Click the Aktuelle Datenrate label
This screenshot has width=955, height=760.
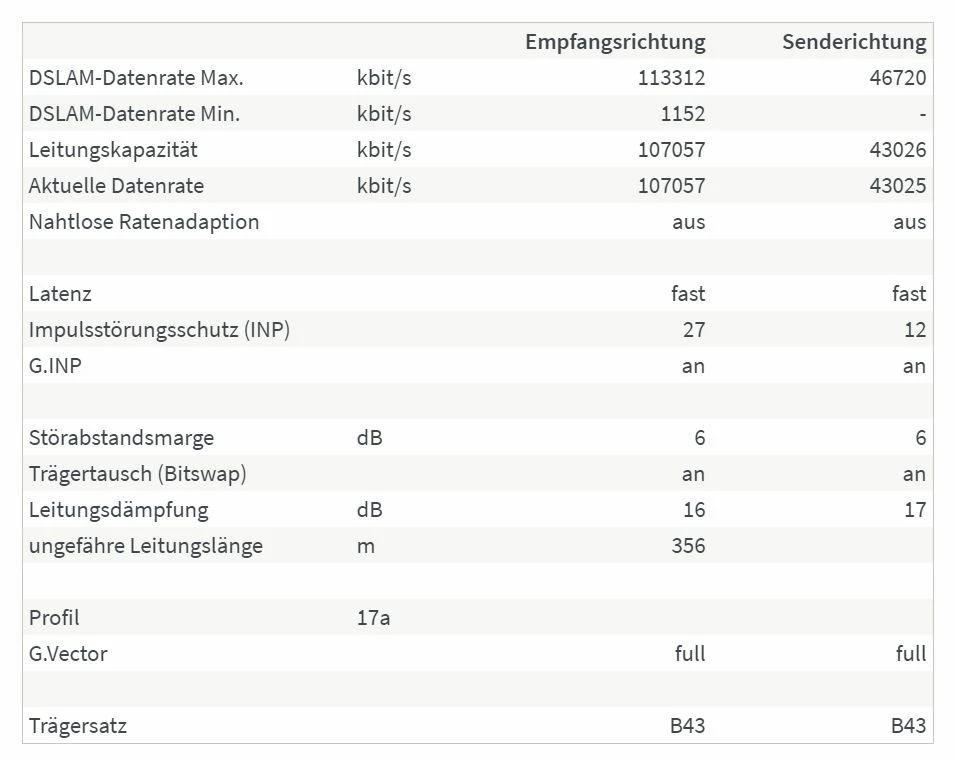point(116,186)
